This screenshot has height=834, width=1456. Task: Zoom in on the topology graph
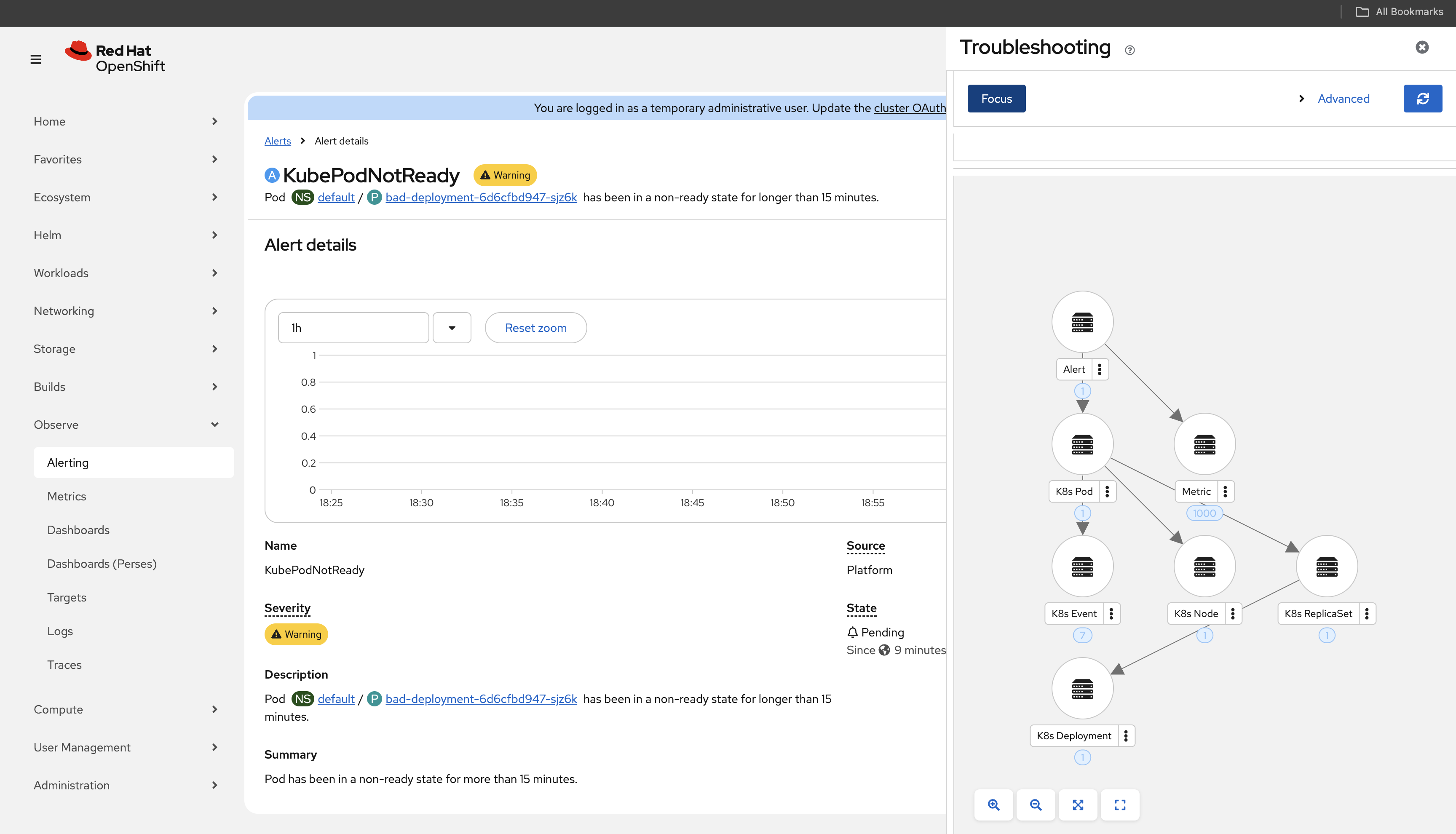993,805
